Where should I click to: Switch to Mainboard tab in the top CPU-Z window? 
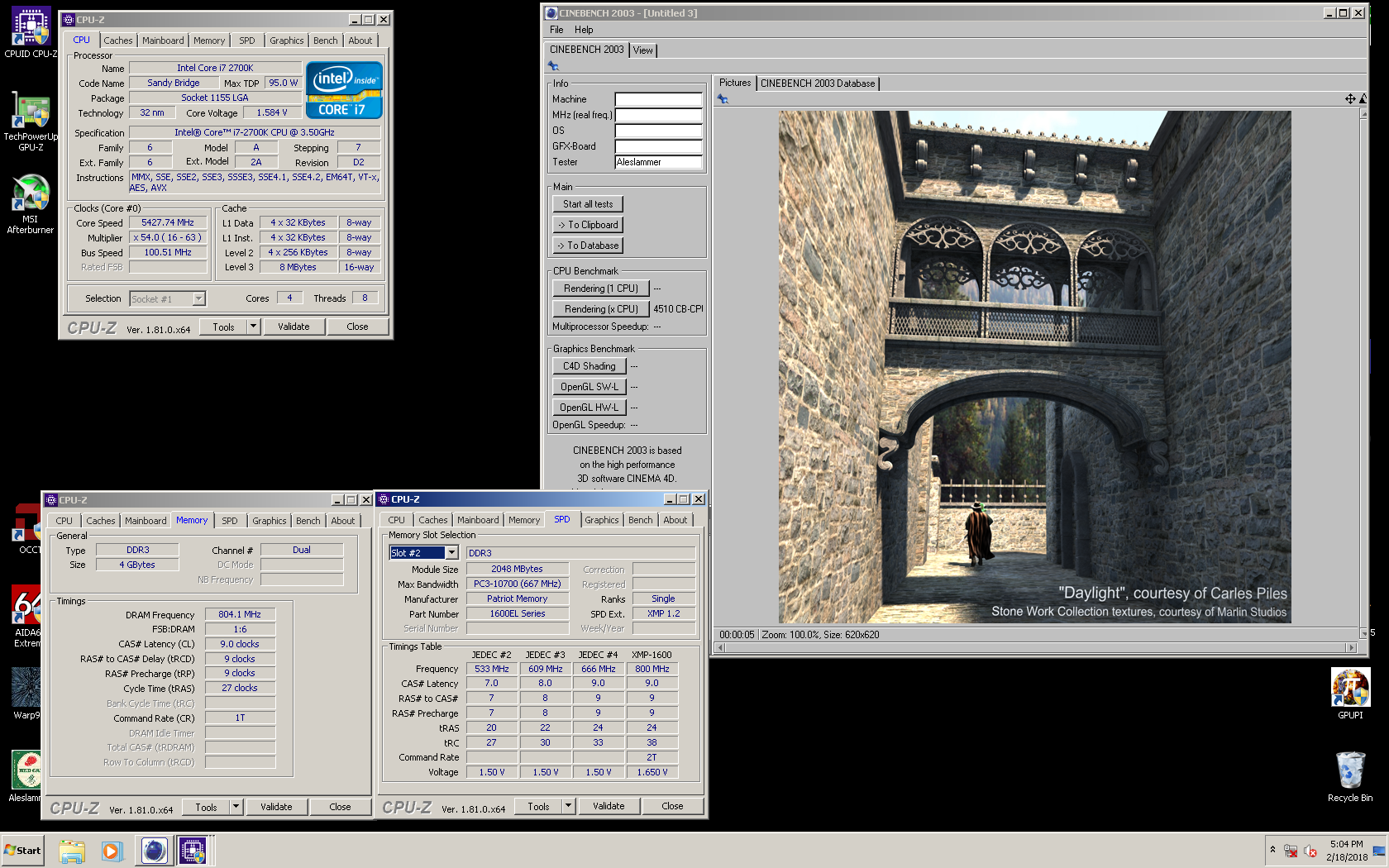click(x=163, y=41)
